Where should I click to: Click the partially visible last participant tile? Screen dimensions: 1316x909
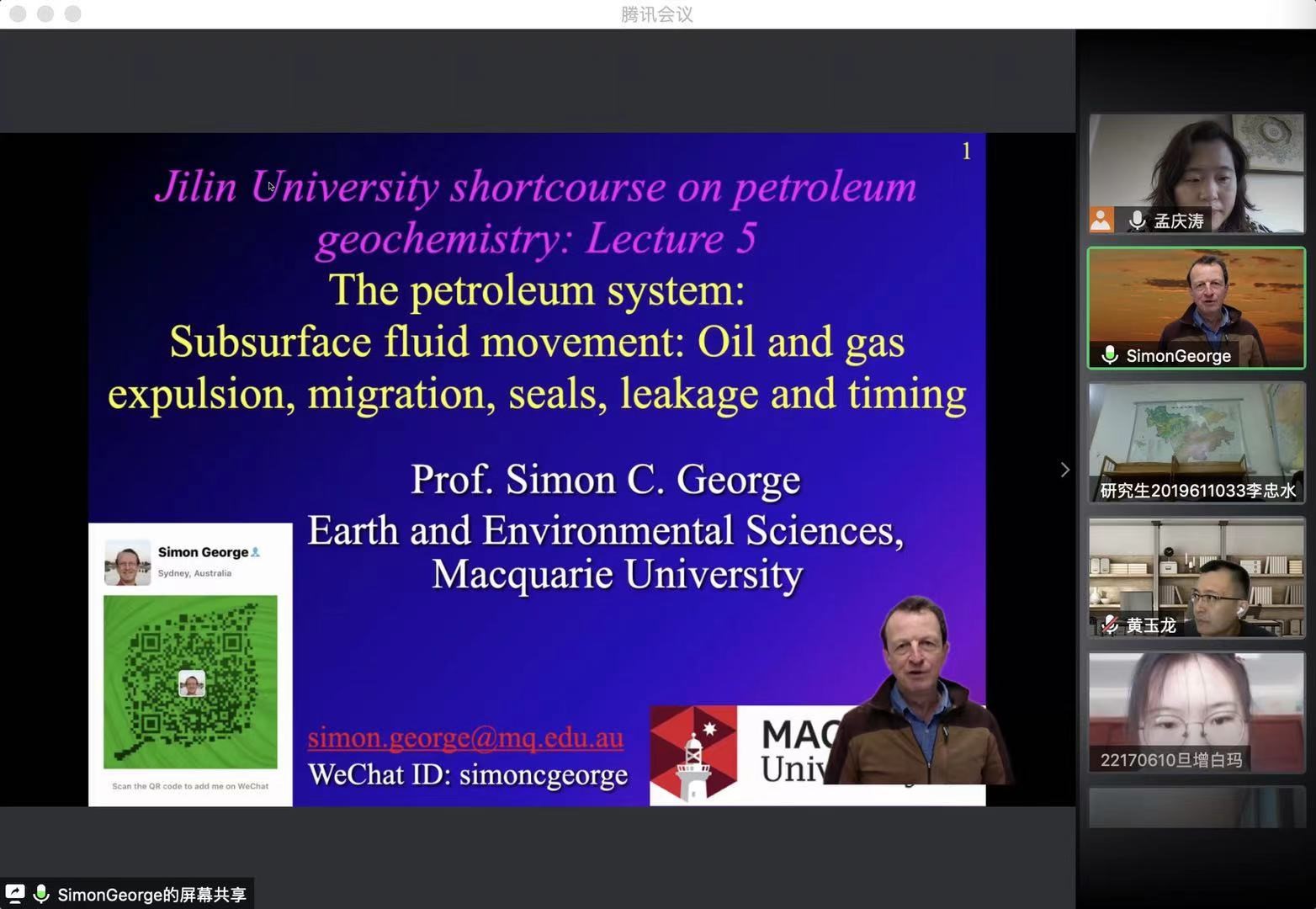coord(1196,807)
